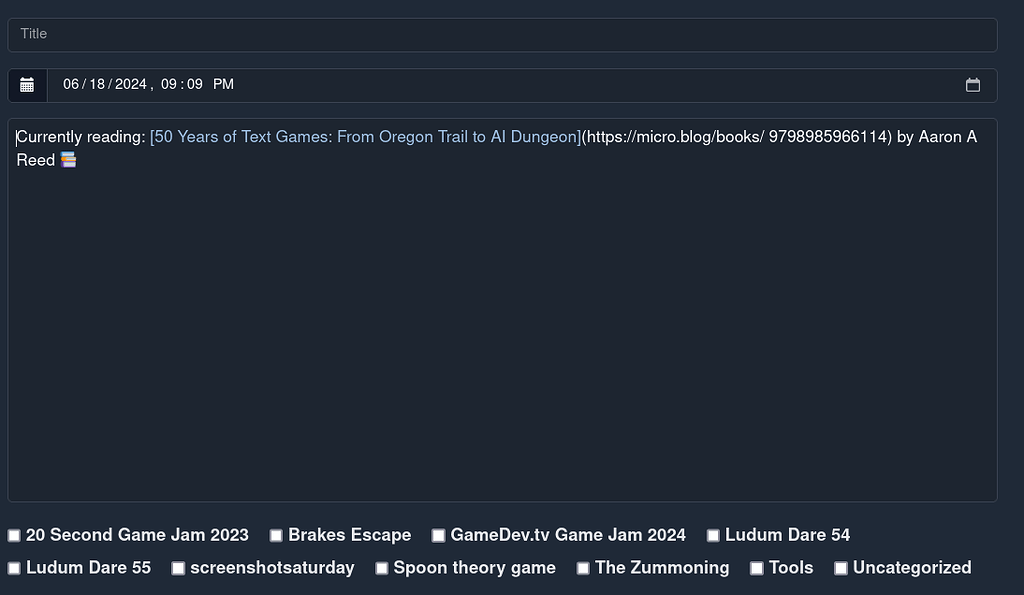Click the books emoji in post content
This screenshot has width=1024, height=595.
click(x=69, y=160)
